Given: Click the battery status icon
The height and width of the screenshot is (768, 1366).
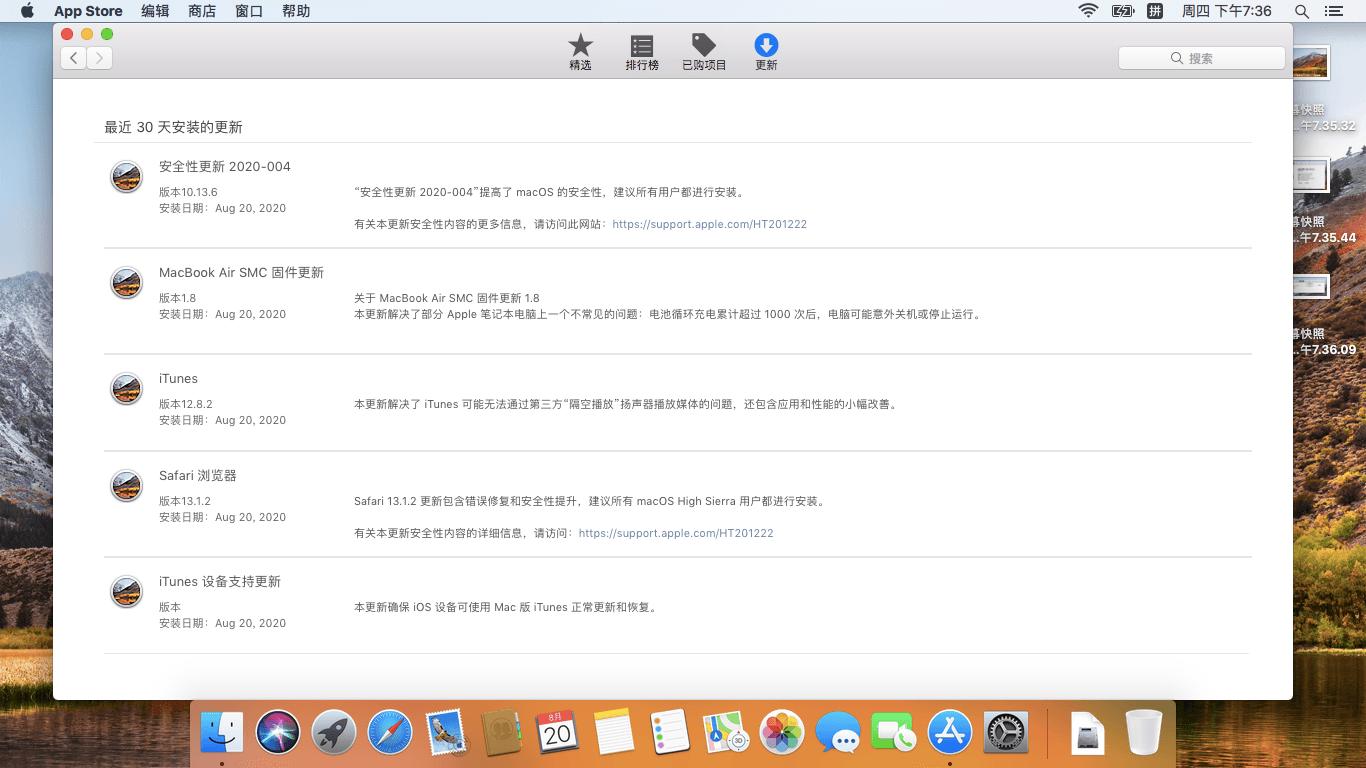Looking at the screenshot, I should (1121, 11).
